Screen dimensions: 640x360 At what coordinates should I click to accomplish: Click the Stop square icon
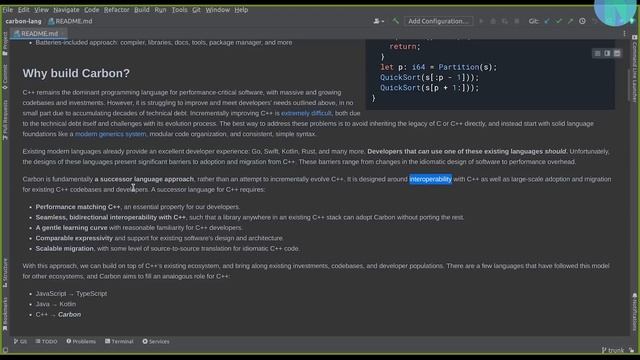point(517,21)
